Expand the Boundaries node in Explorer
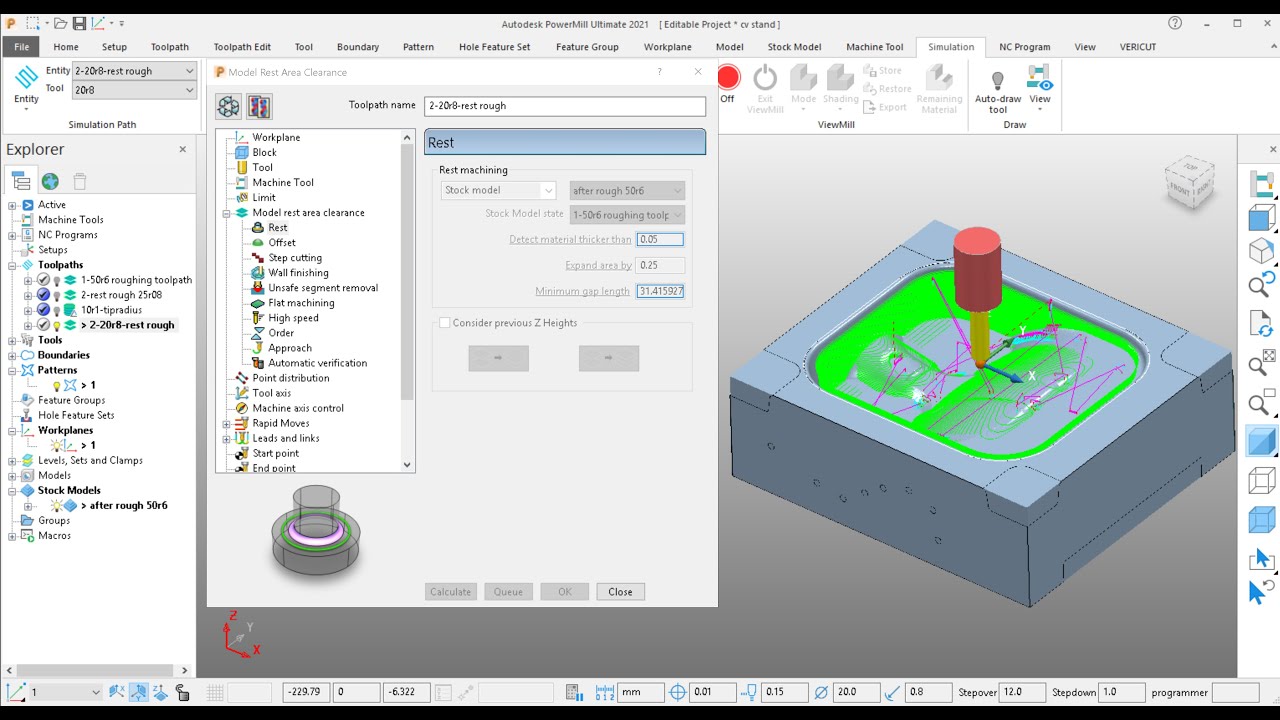1280x720 pixels. 12,355
